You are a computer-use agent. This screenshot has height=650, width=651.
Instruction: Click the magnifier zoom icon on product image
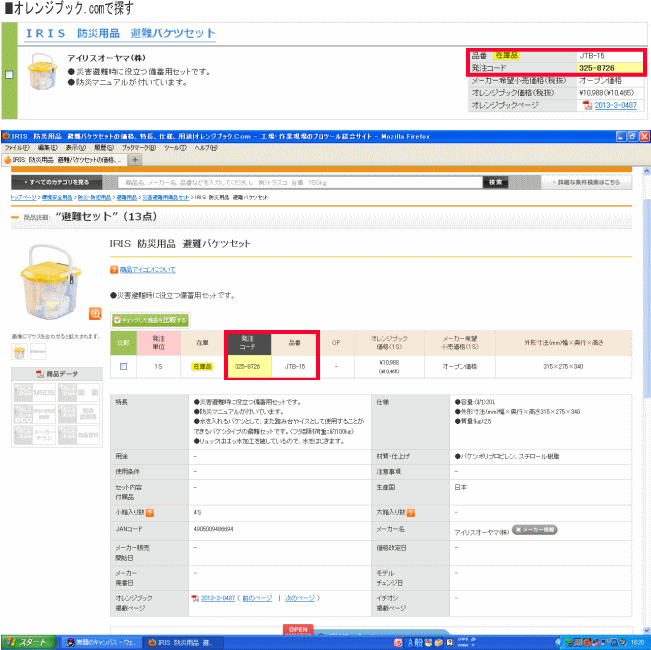pyautogui.click(x=96, y=314)
